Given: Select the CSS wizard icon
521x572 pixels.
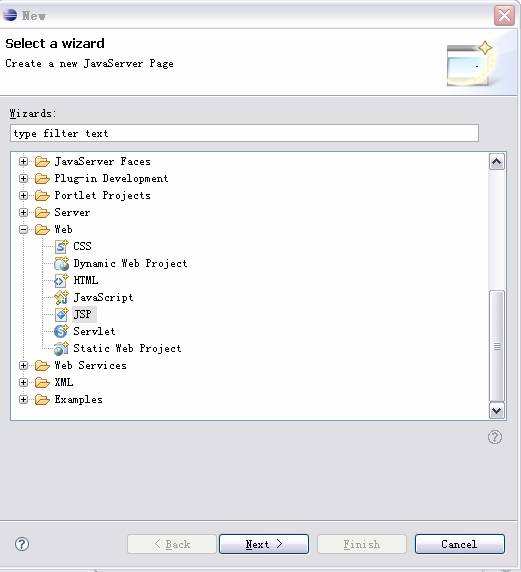Looking at the screenshot, I should click(61, 247).
